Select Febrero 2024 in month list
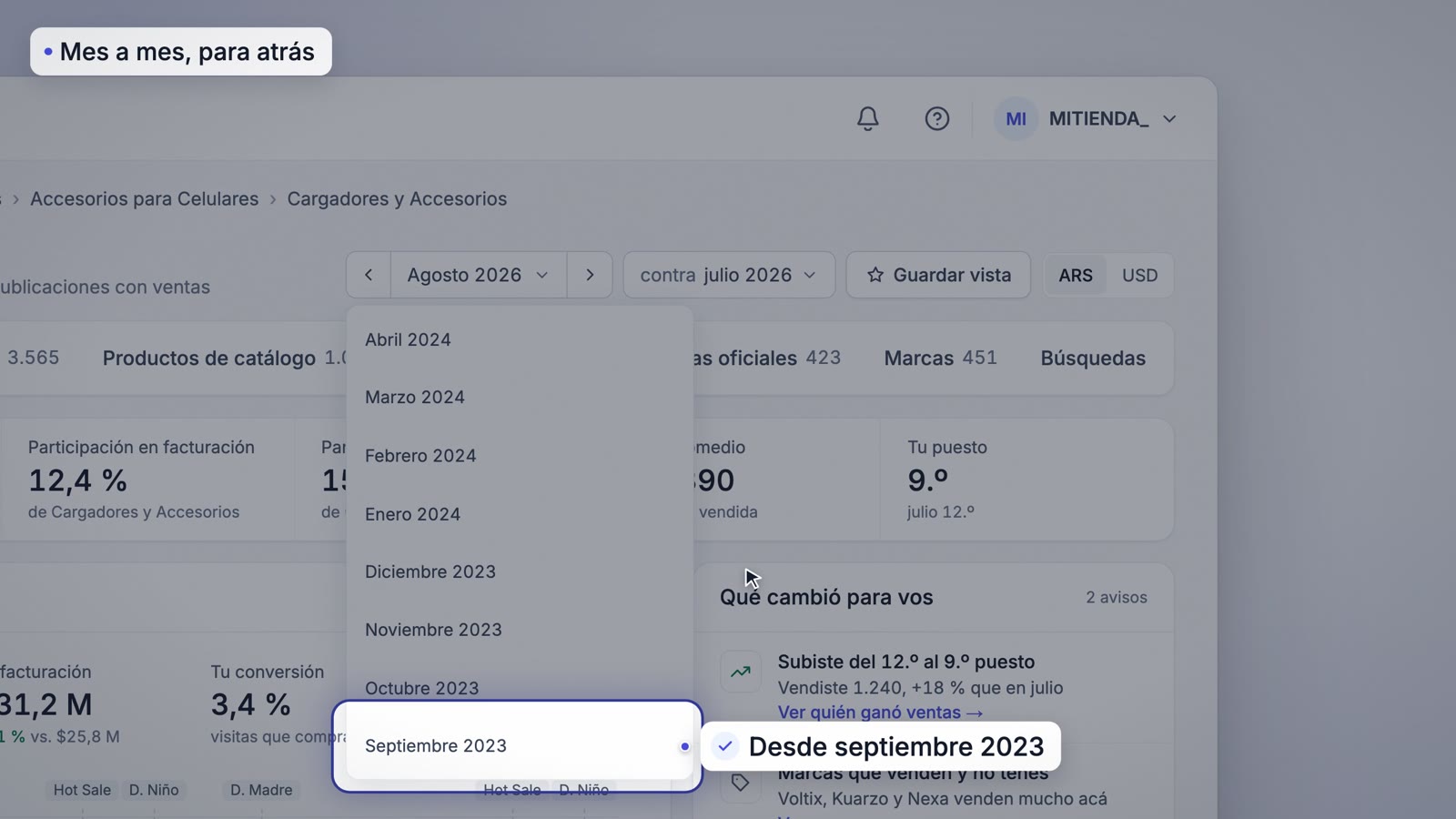Image resolution: width=1456 pixels, height=819 pixels. click(520, 456)
